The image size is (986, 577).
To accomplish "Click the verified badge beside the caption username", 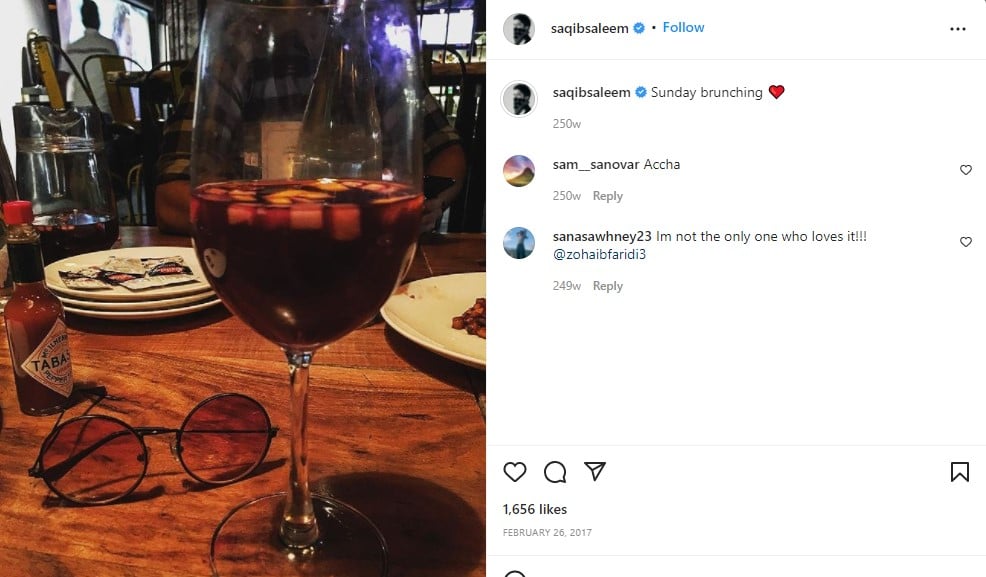I will pyautogui.click(x=637, y=92).
